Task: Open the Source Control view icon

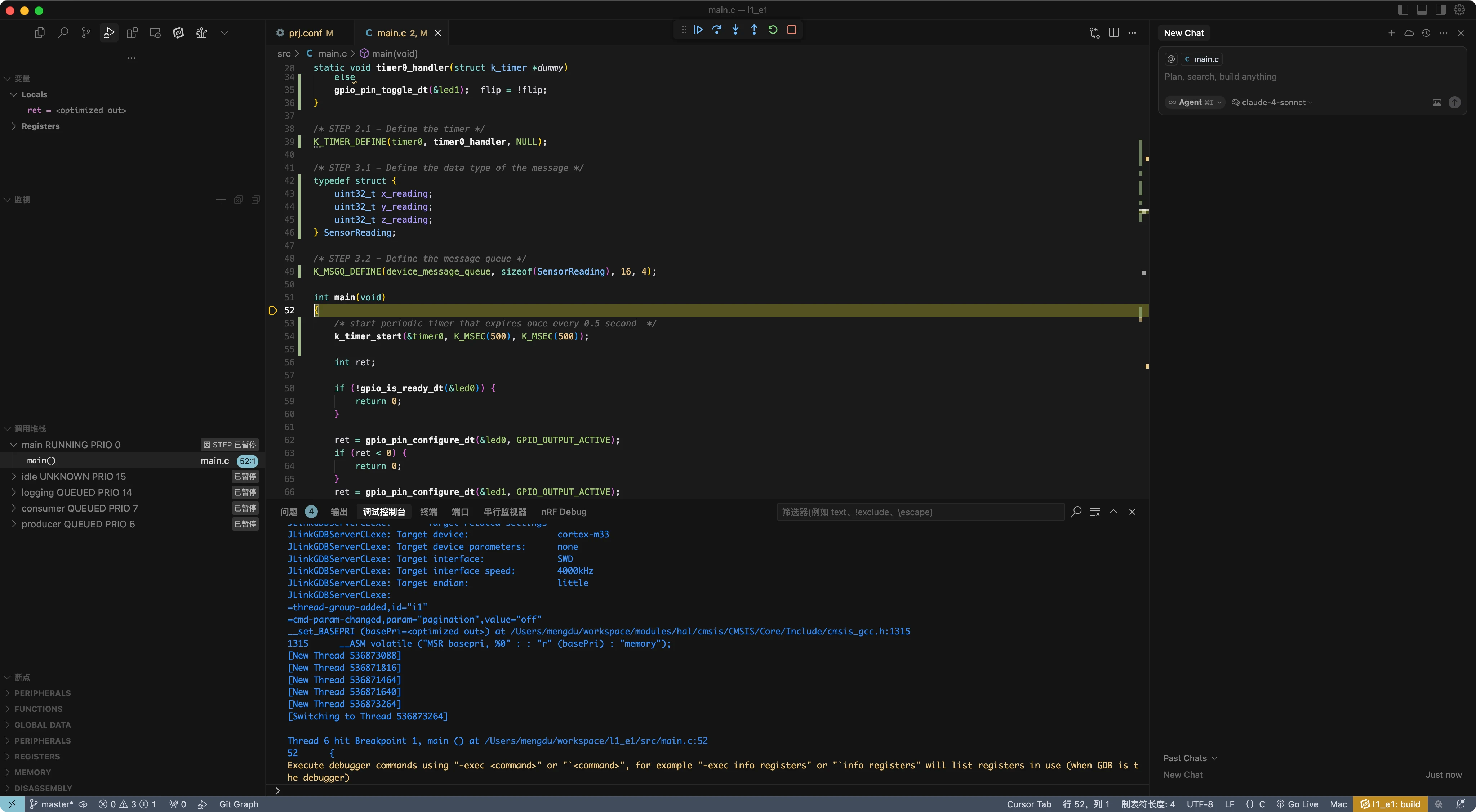Action: tap(86, 33)
